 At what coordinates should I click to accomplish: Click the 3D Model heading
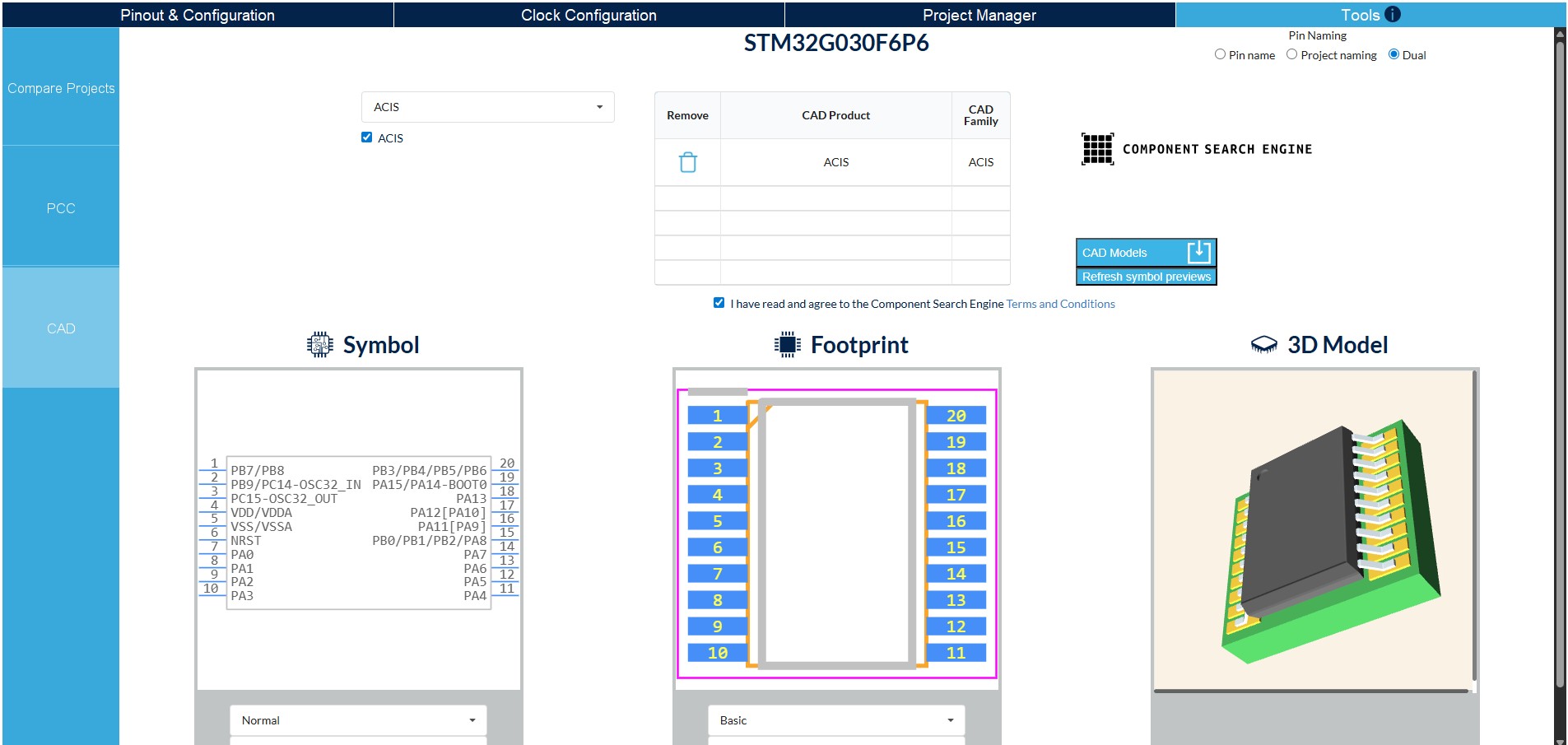click(1338, 345)
